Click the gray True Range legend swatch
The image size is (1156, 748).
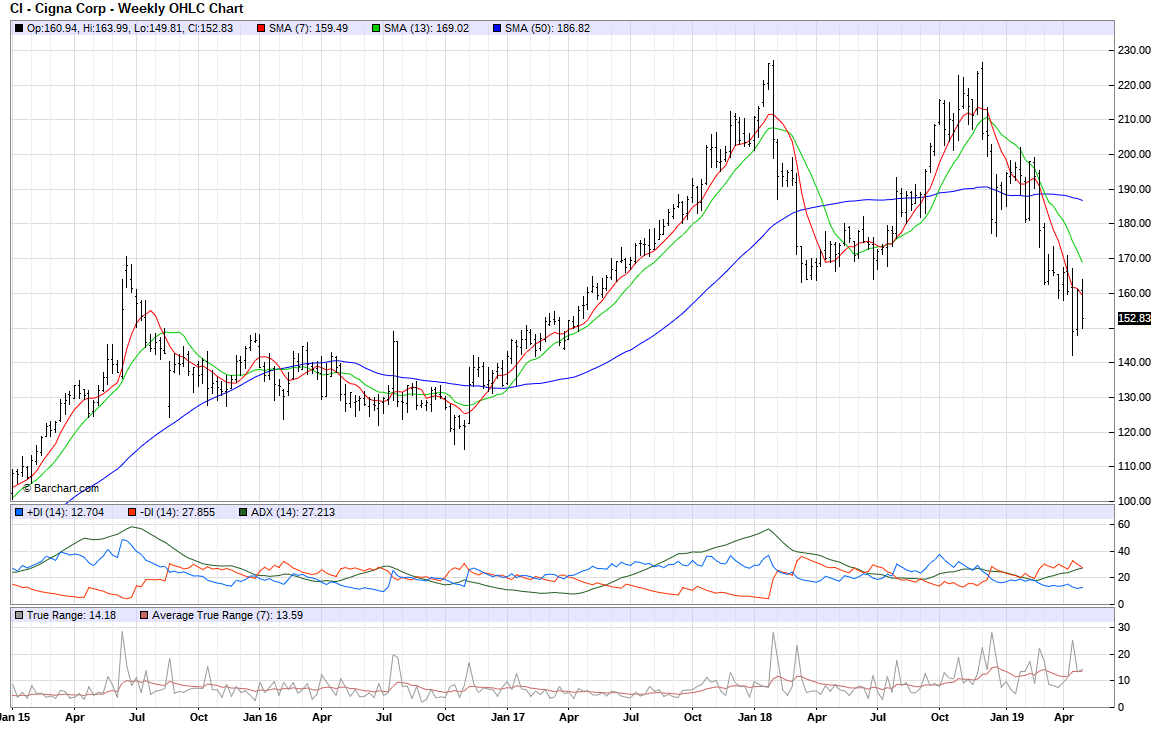(19, 615)
